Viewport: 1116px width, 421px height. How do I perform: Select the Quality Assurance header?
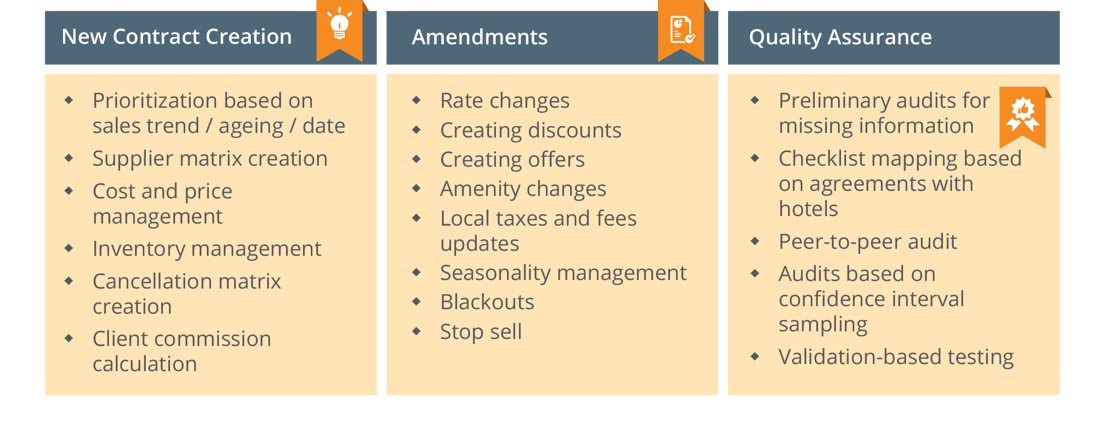pyautogui.click(x=893, y=37)
